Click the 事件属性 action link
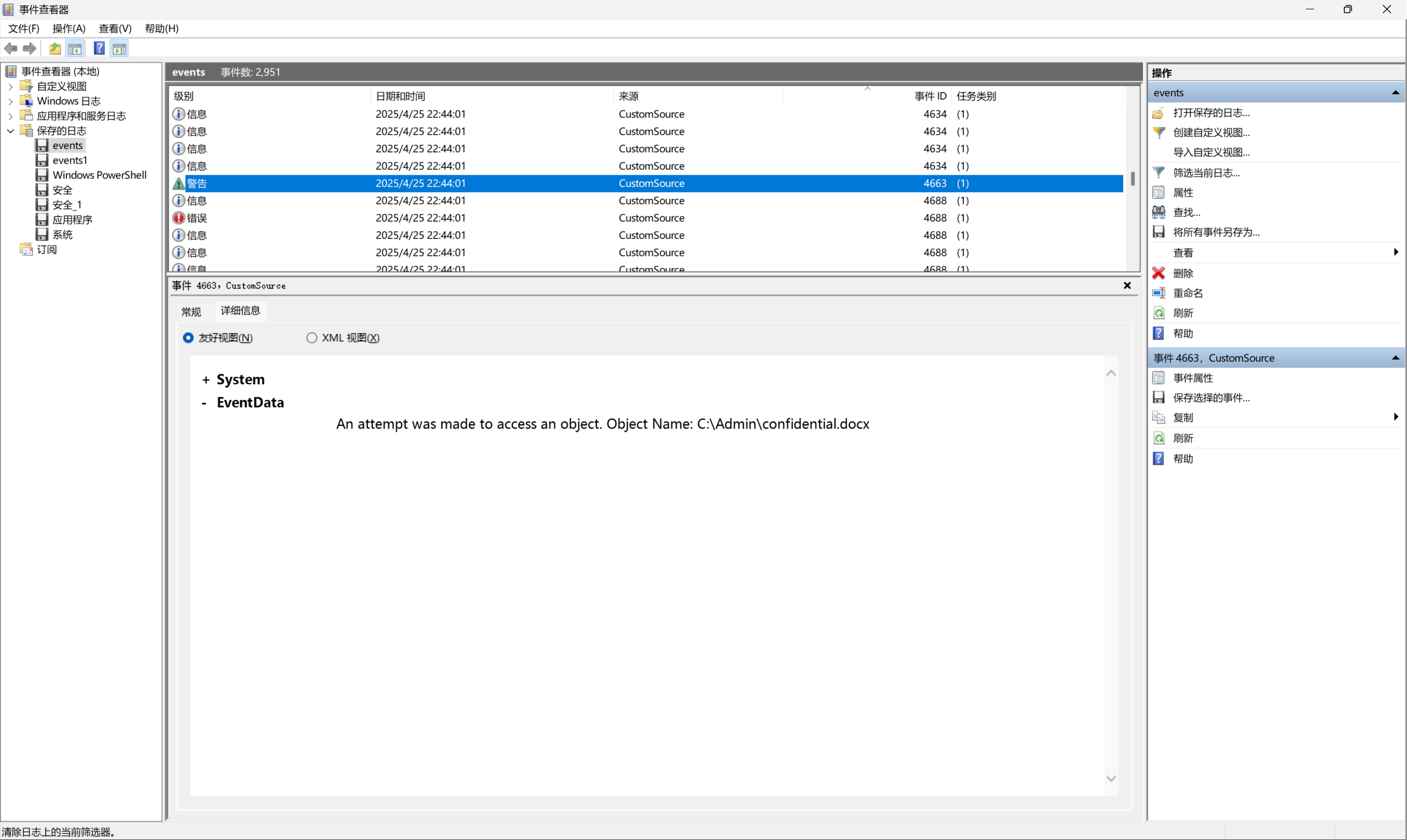The image size is (1407, 840). pos(1193,377)
